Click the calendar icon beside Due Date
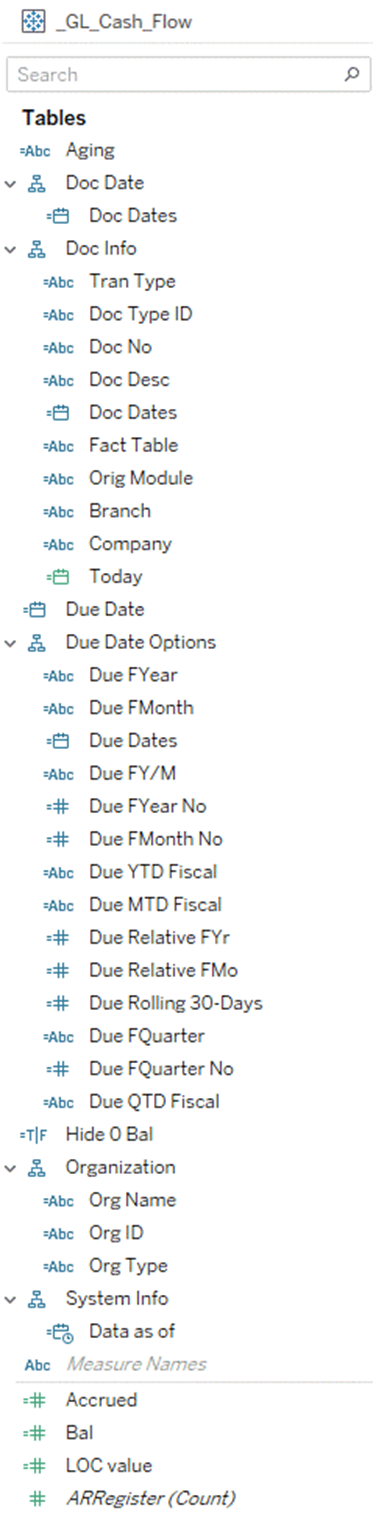This screenshot has height=1522, width=373. [36, 609]
